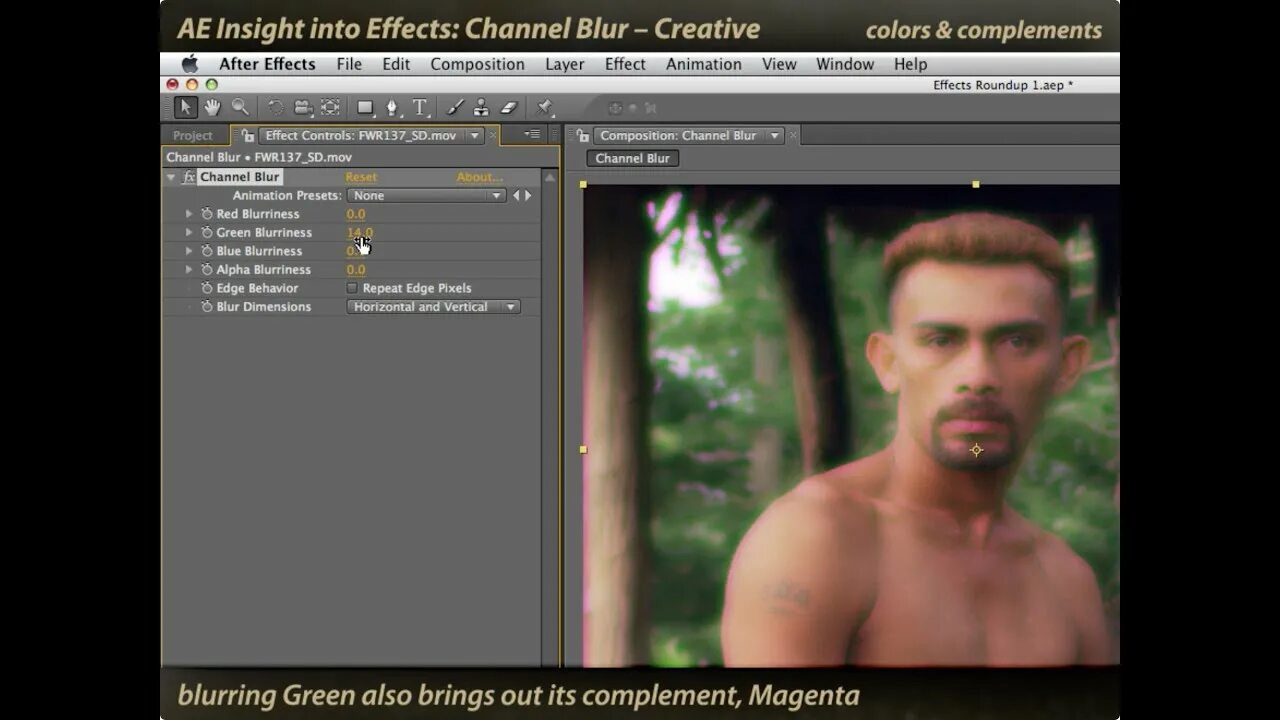Screen dimensions: 1280x720
Task: Click Alpha Blurriness value 0.0
Action: (x=356, y=270)
